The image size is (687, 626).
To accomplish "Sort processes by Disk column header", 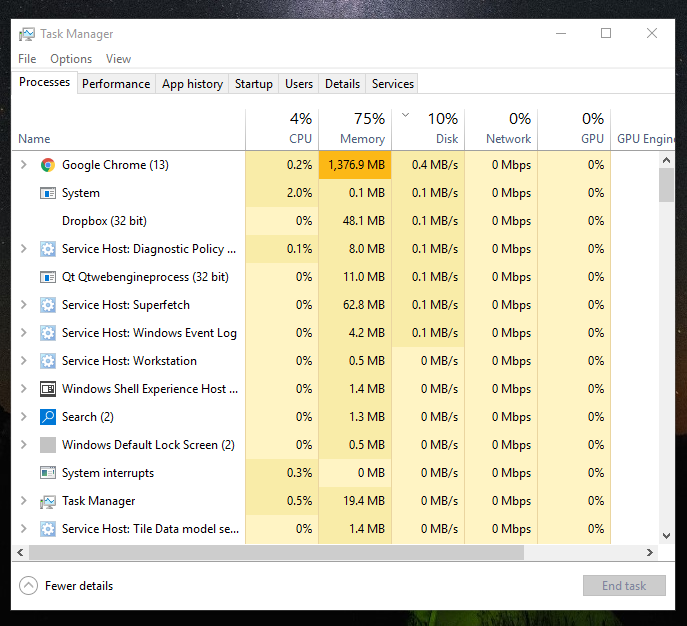I will coord(428,130).
